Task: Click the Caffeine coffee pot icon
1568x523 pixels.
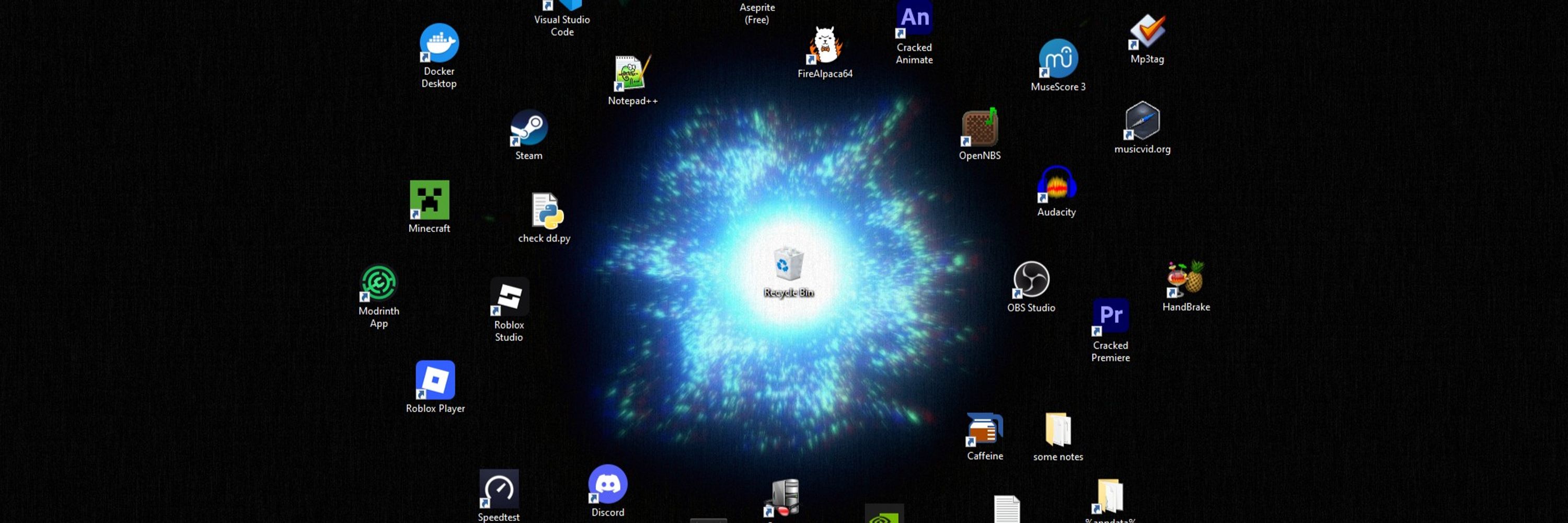Action: click(x=984, y=429)
